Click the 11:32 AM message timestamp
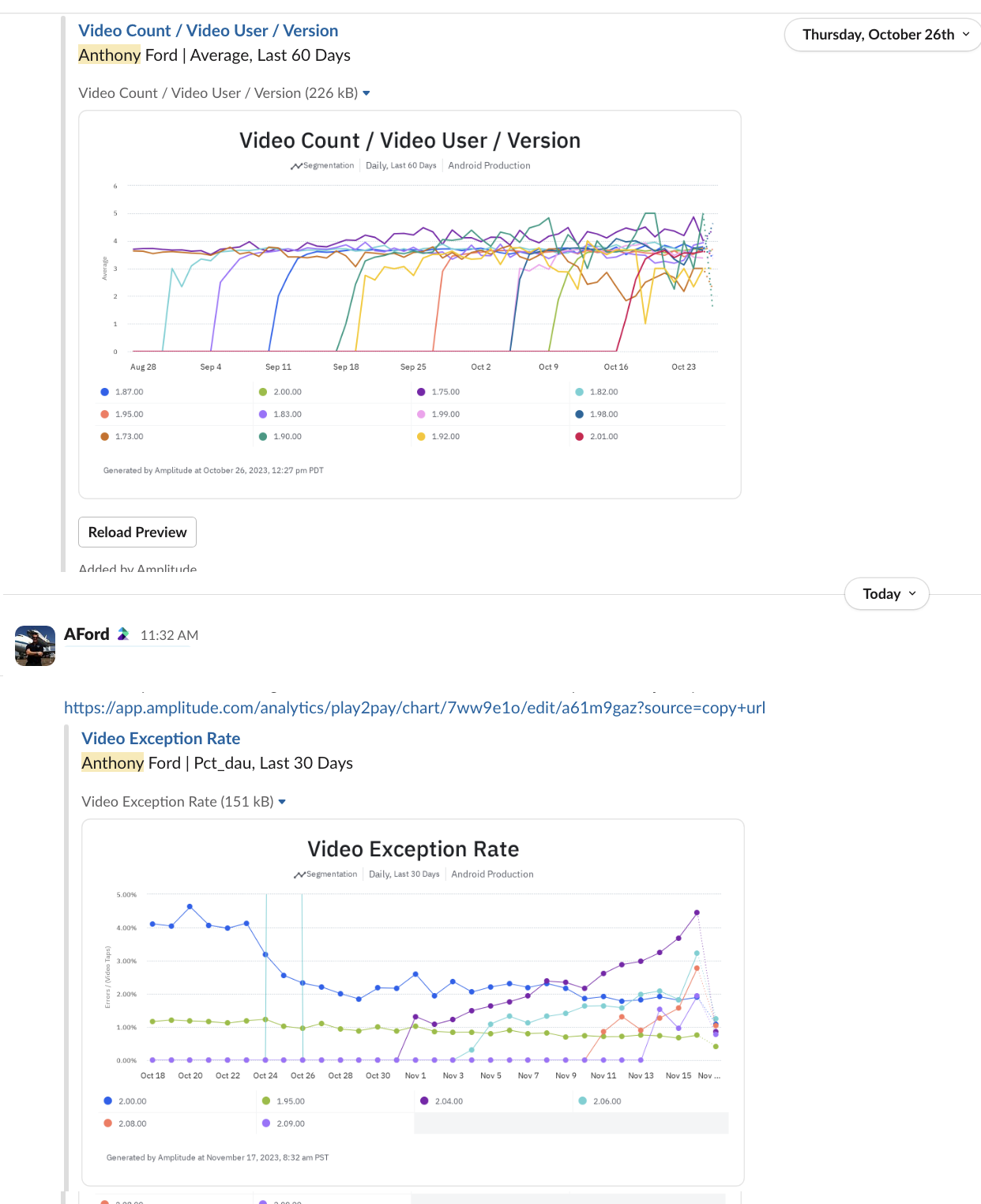Screen dimensions: 981x1204 click(x=169, y=635)
